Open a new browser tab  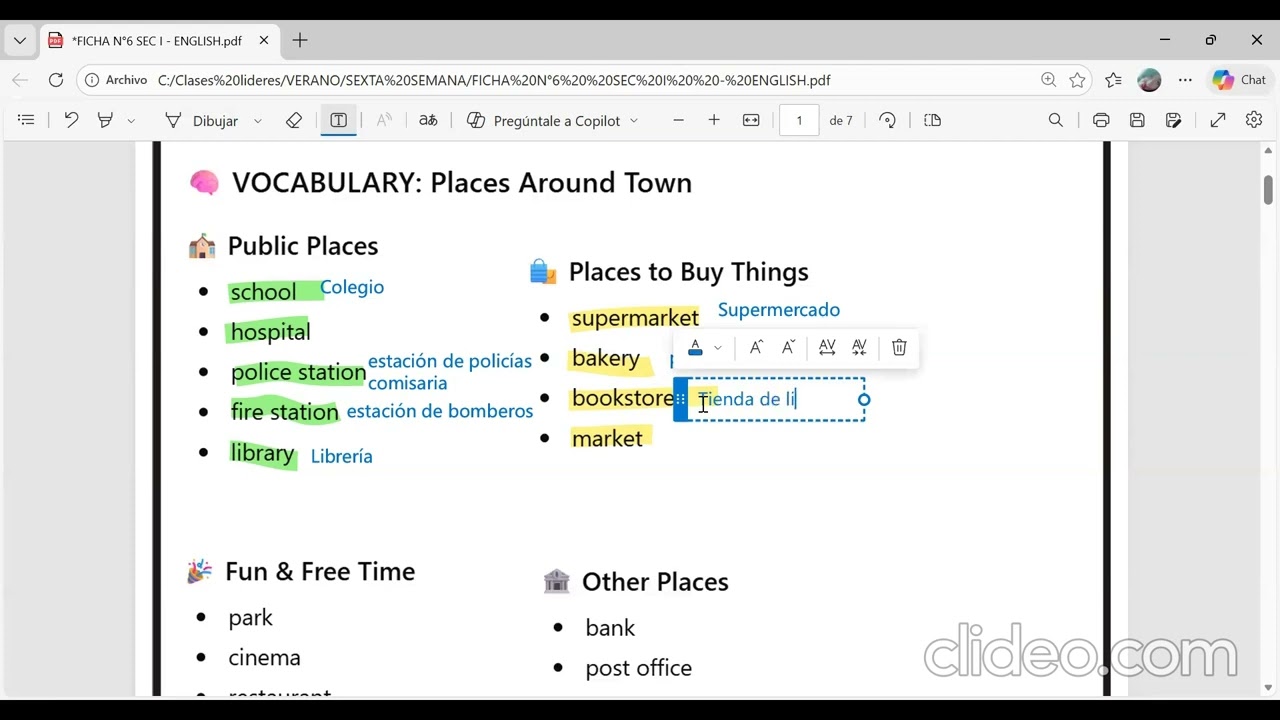(x=300, y=41)
